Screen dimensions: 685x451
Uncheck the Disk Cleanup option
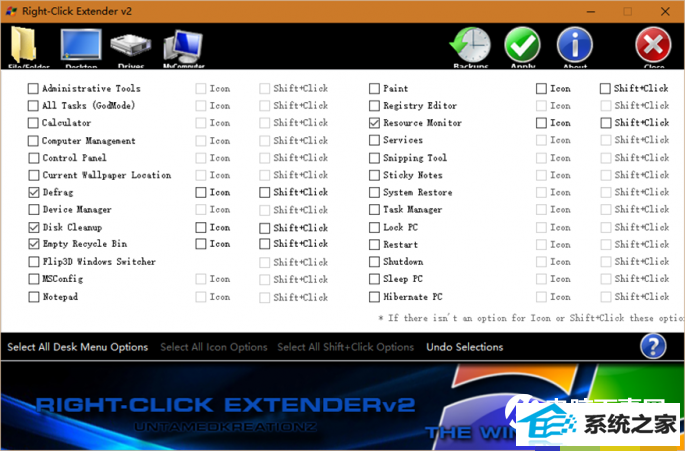click(34, 227)
